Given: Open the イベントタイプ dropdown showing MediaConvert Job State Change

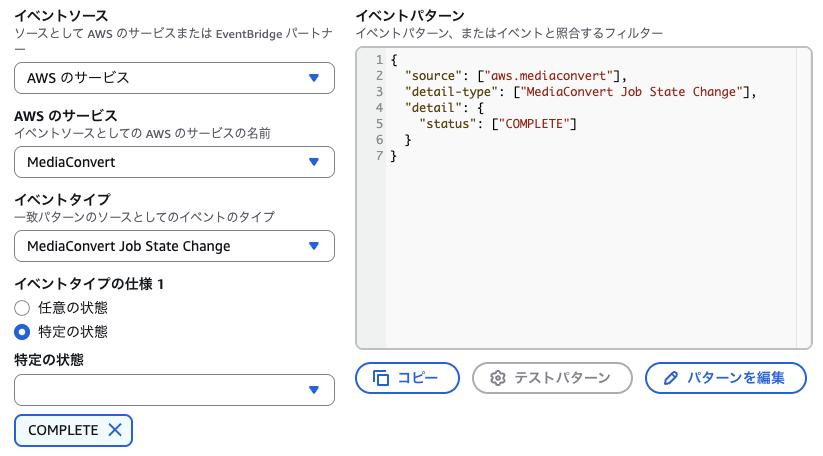Looking at the screenshot, I should (174, 246).
